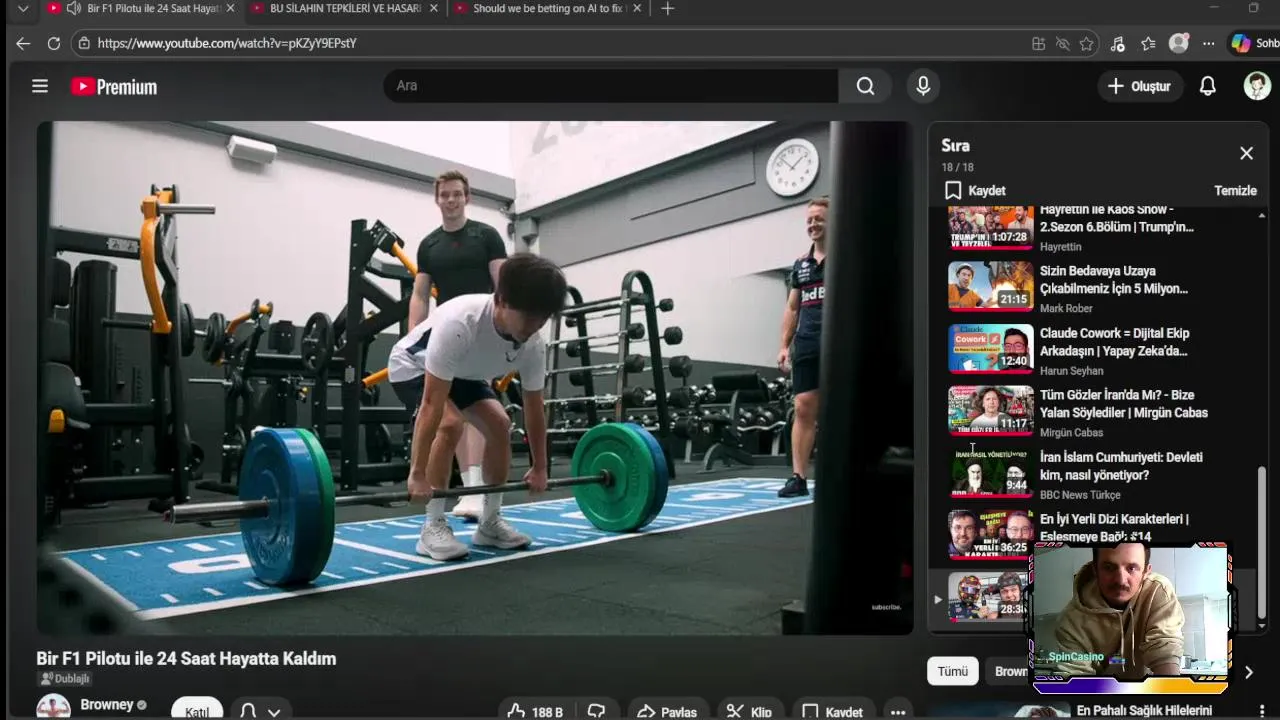
Task: Open the YouTube hamburger guide menu
Action: click(40, 86)
